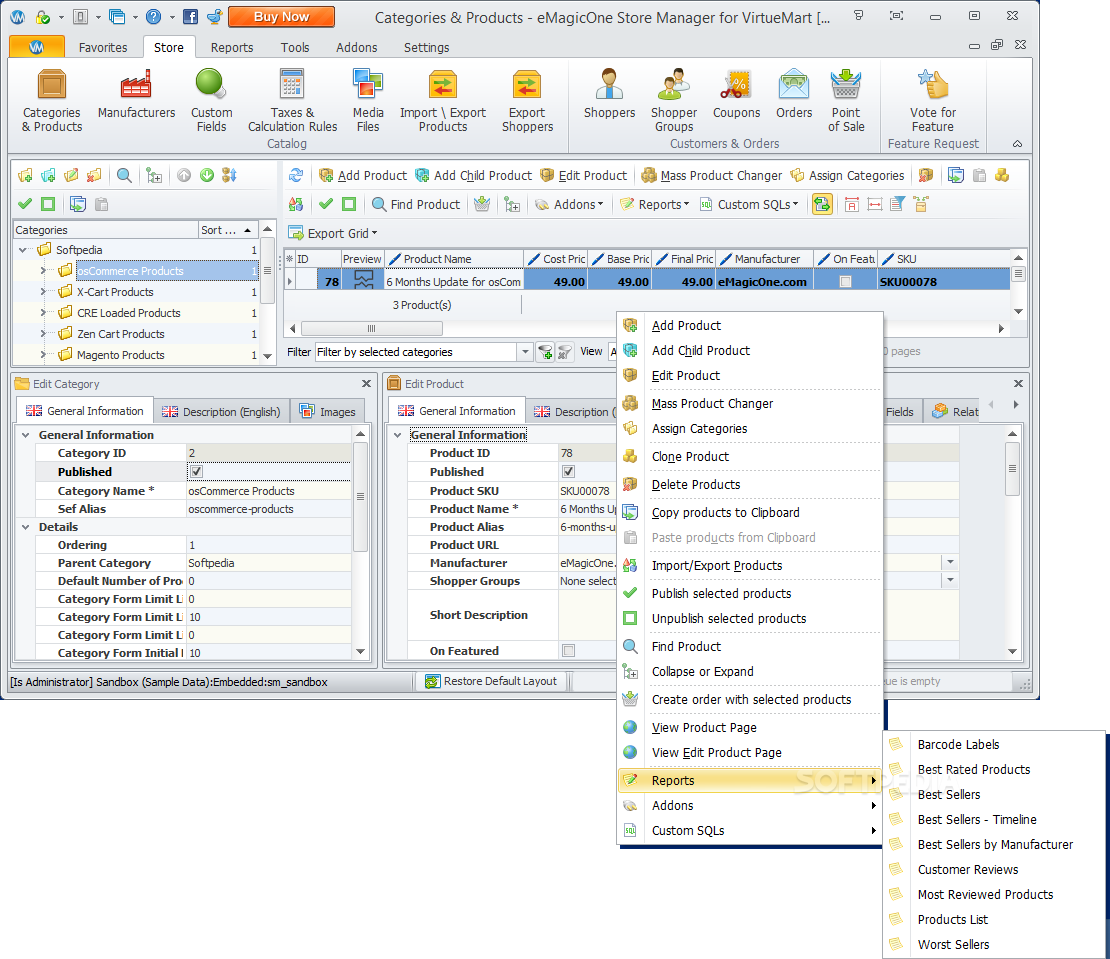Viewport: 1110px width, 959px height.
Task: Open Point of Sale icon
Action: (x=846, y=101)
